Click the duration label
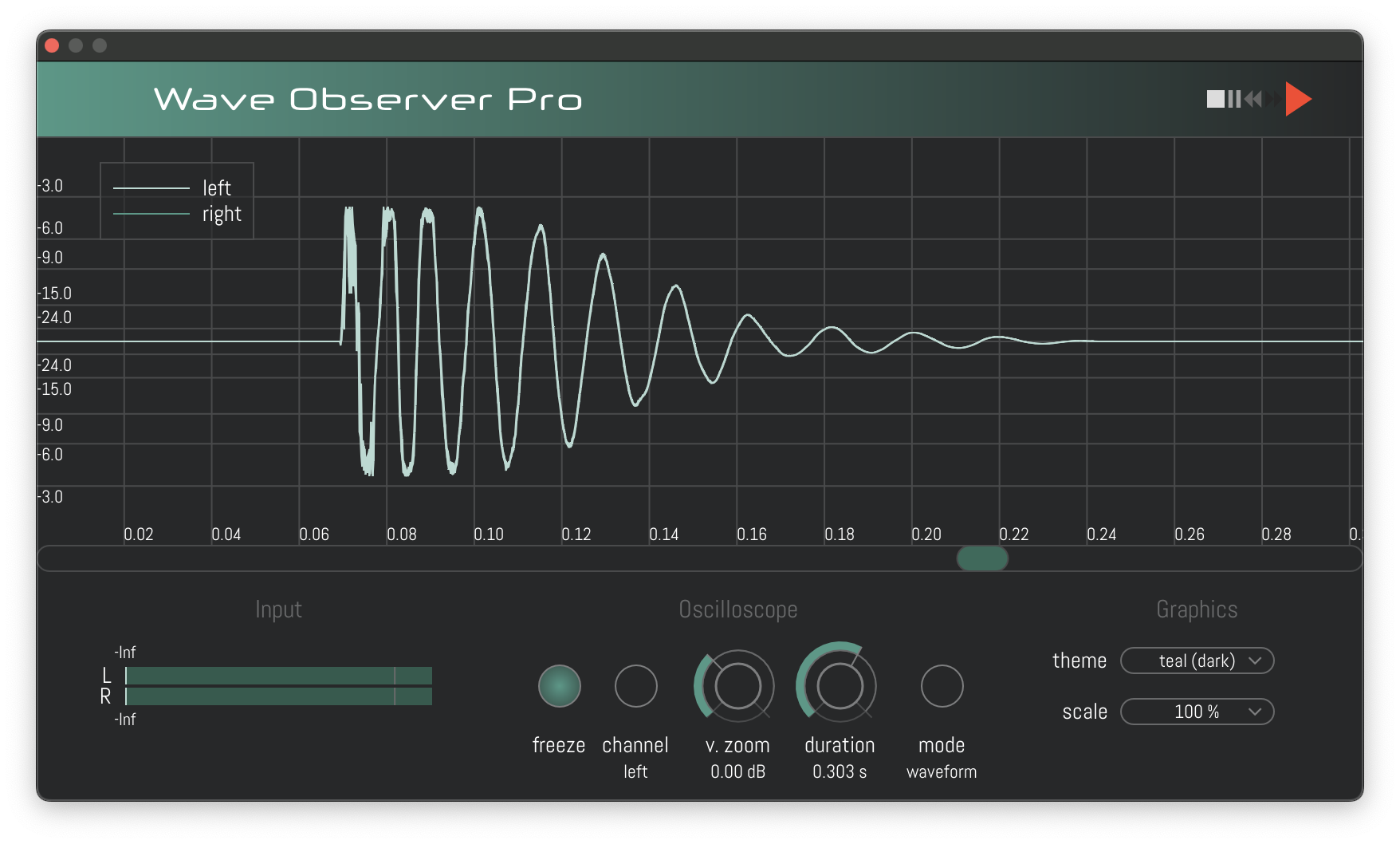Screen dimensions: 1400x844 pos(840,745)
